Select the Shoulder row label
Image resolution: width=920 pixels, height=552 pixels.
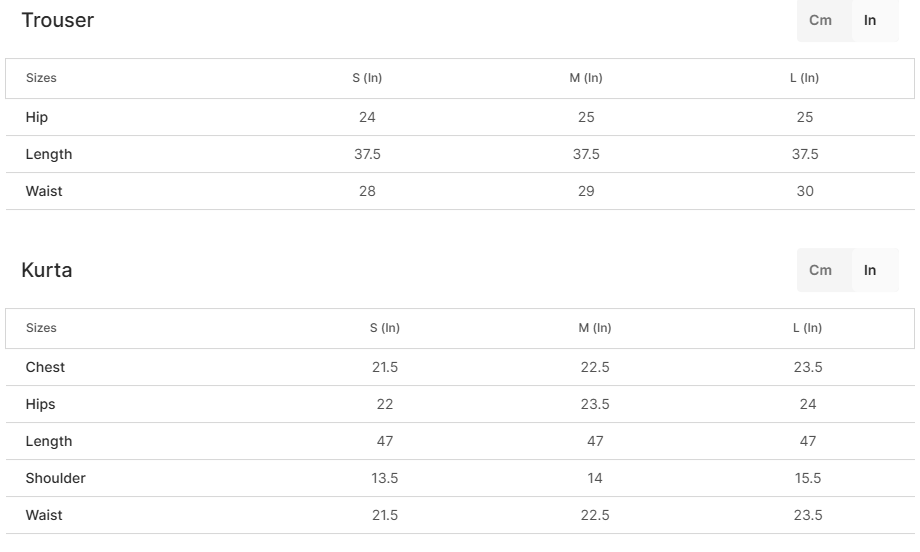(56, 478)
